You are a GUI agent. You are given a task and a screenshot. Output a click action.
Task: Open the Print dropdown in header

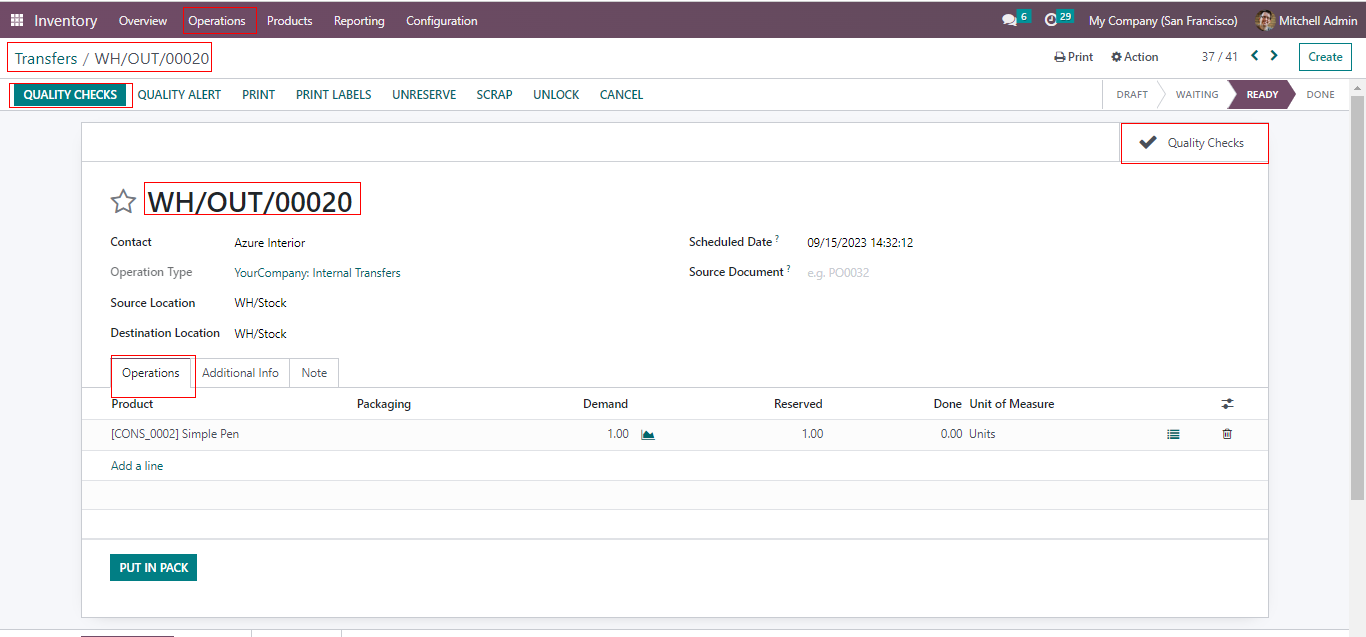pyautogui.click(x=1074, y=57)
